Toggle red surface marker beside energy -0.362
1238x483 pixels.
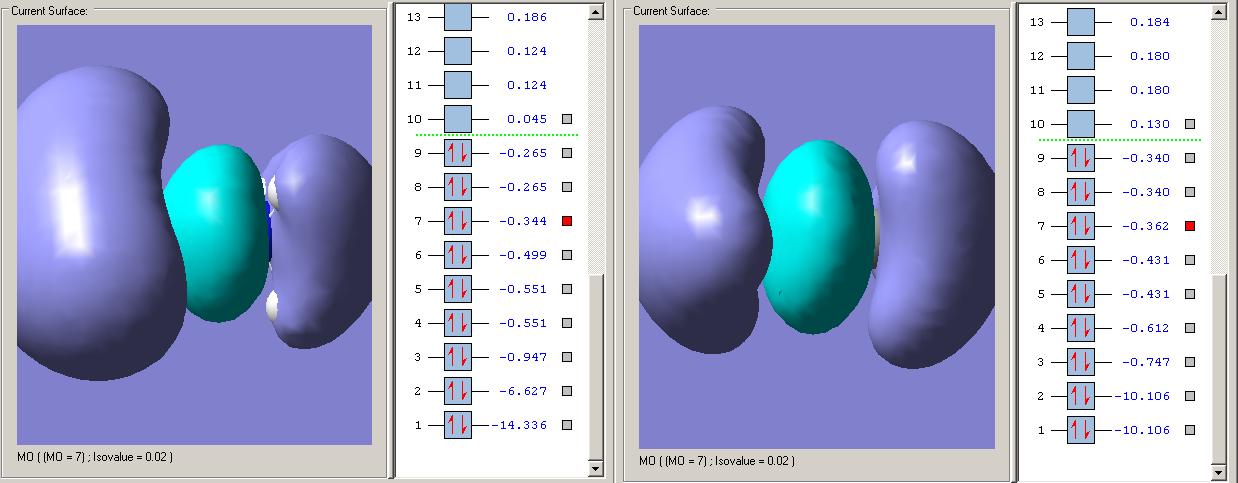(x=1190, y=226)
